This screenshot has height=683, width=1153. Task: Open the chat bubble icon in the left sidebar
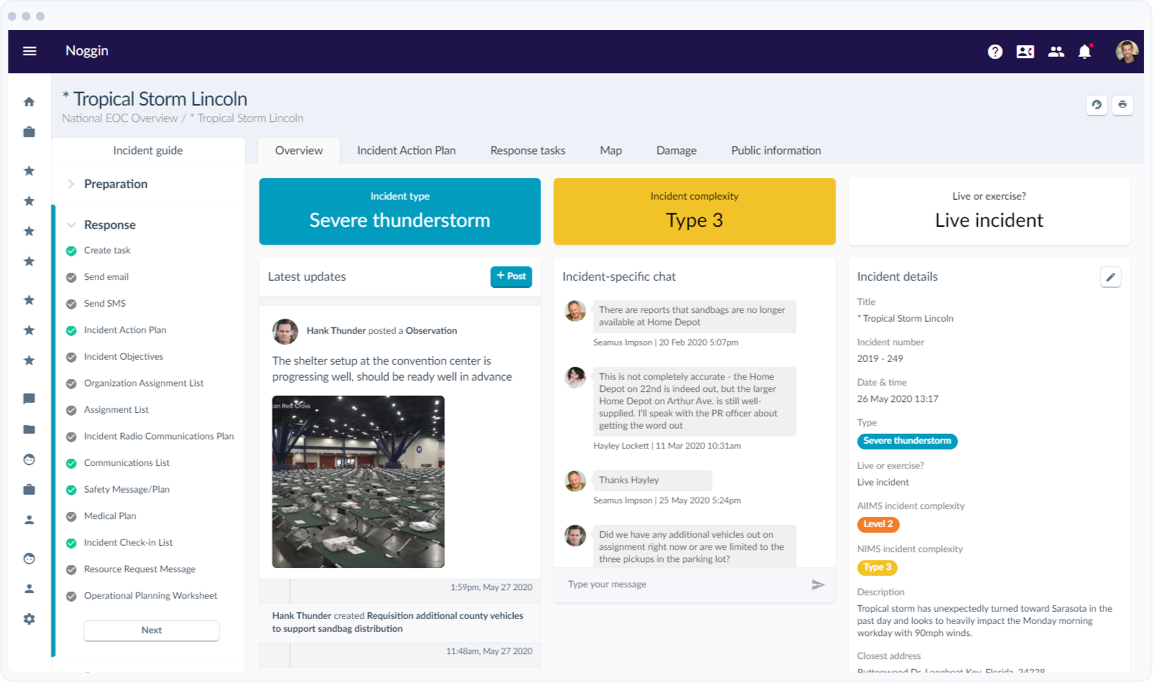pyautogui.click(x=29, y=398)
